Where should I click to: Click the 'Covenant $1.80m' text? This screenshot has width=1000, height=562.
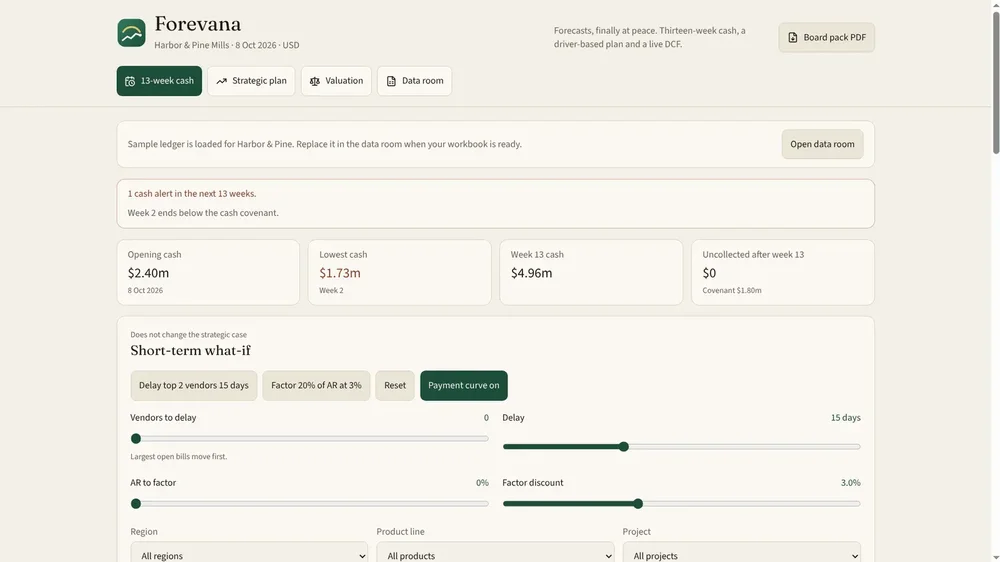(732, 290)
